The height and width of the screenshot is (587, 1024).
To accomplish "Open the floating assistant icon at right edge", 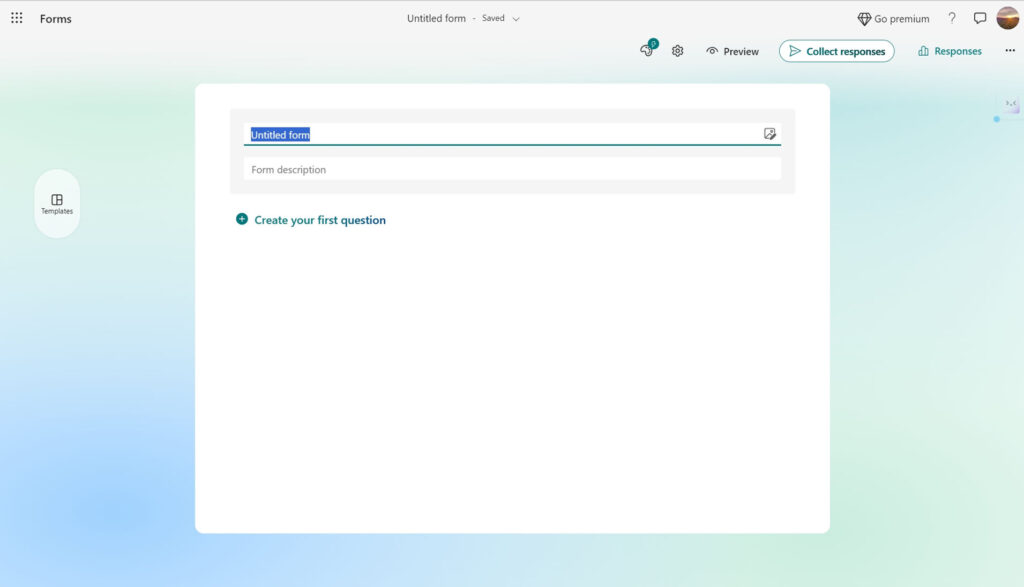I will click(1011, 105).
